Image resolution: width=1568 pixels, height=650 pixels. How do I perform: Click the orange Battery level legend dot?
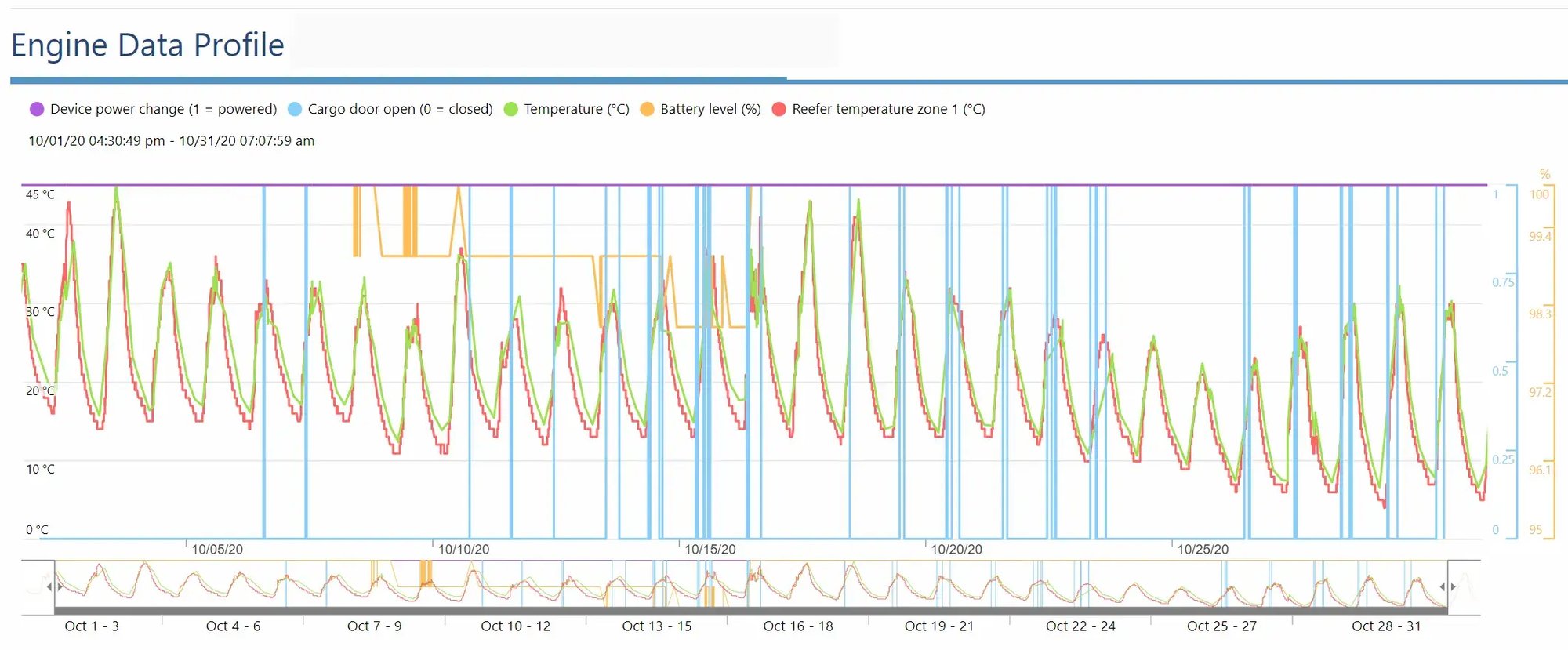click(647, 109)
